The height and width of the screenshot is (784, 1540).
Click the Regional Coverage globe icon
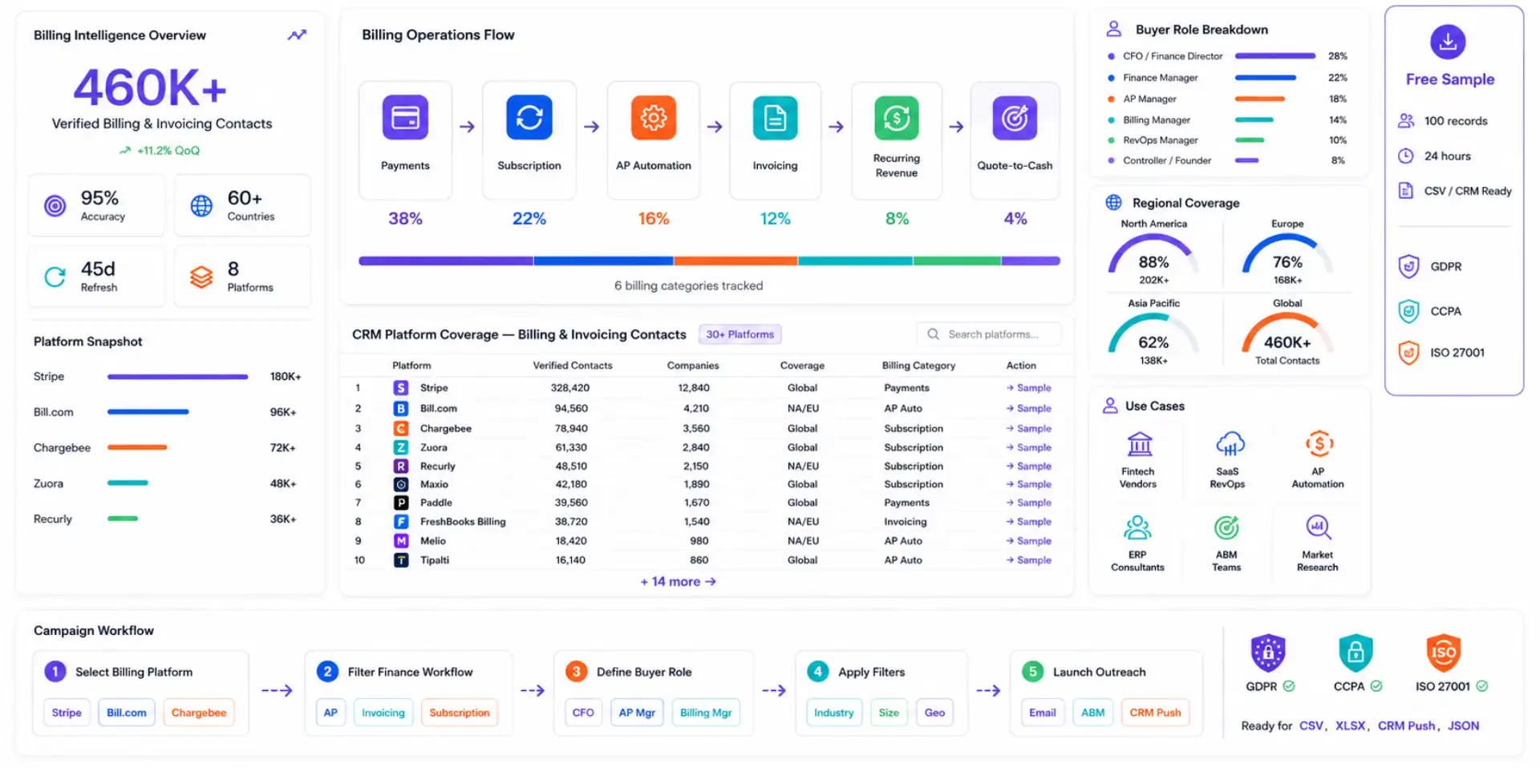click(1114, 203)
